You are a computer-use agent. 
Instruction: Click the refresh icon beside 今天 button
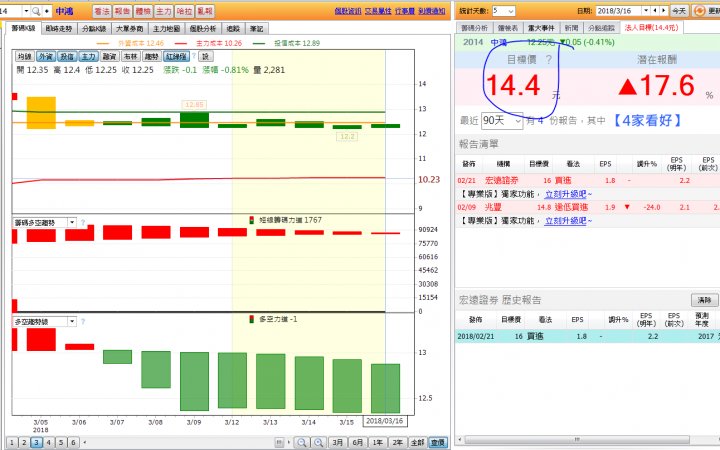(699, 11)
